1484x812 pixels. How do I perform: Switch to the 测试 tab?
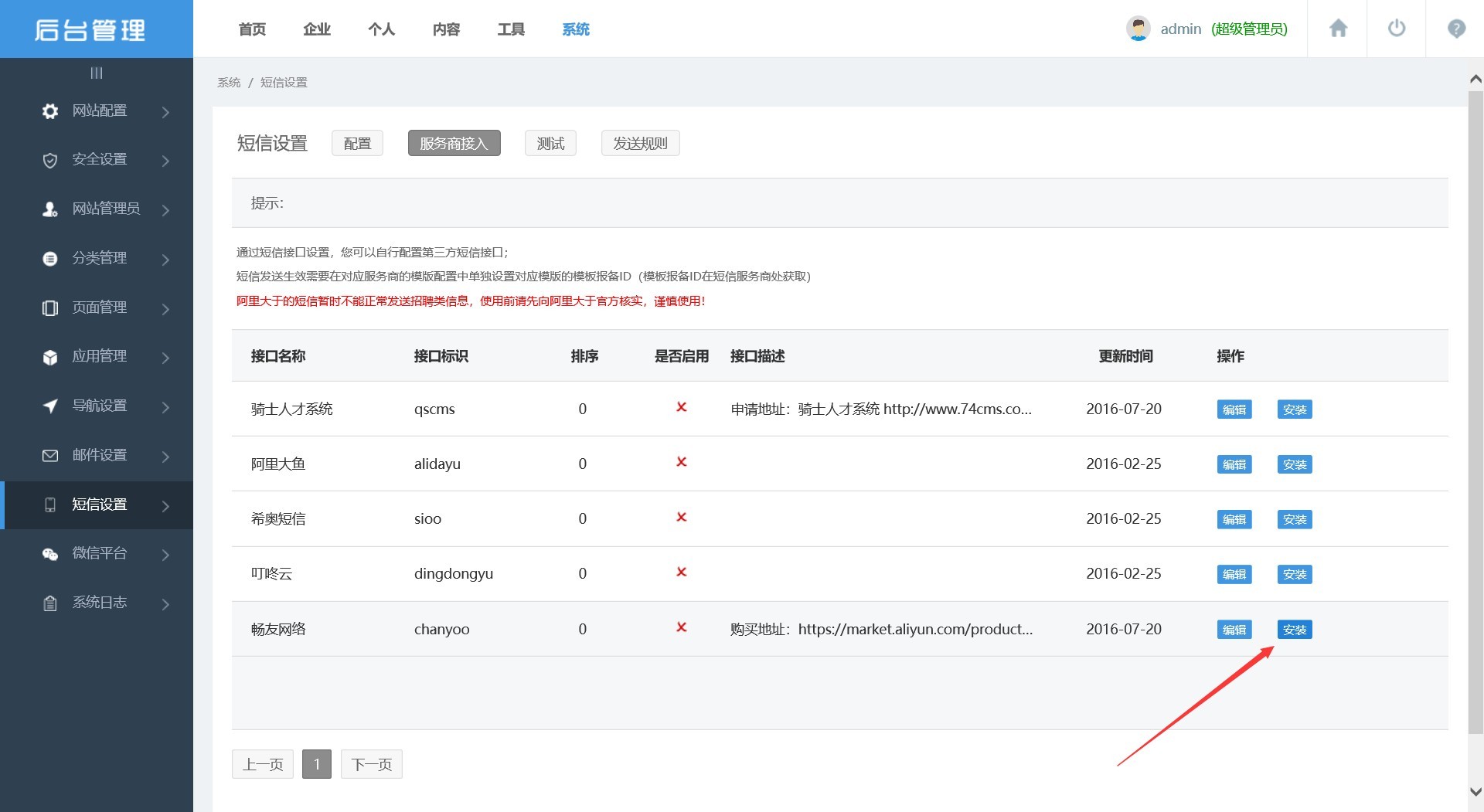550,143
